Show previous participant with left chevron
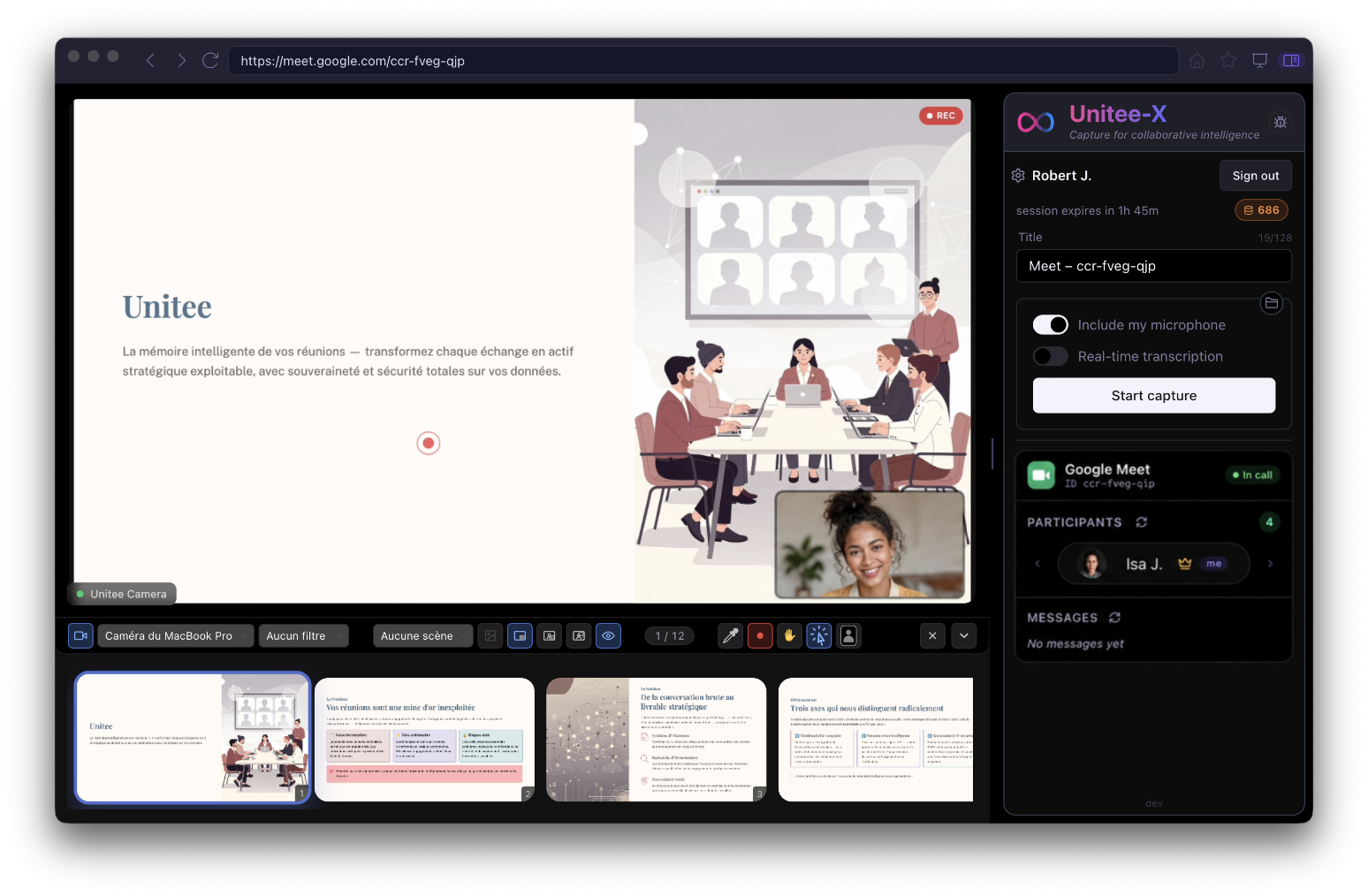Viewport: 1368px width, 896px height. click(1037, 564)
